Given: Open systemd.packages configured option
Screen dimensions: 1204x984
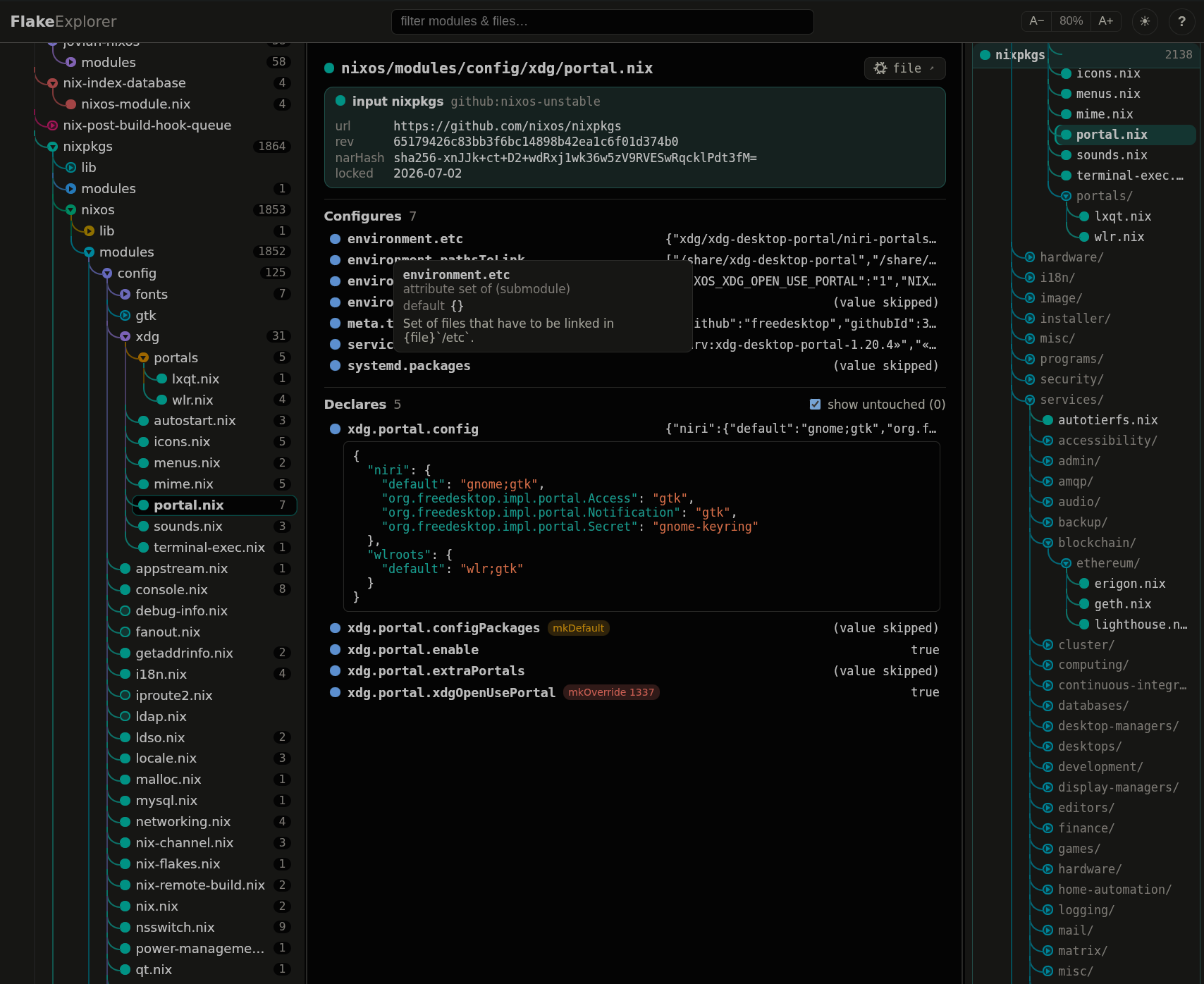Looking at the screenshot, I should (x=409, y=366).
